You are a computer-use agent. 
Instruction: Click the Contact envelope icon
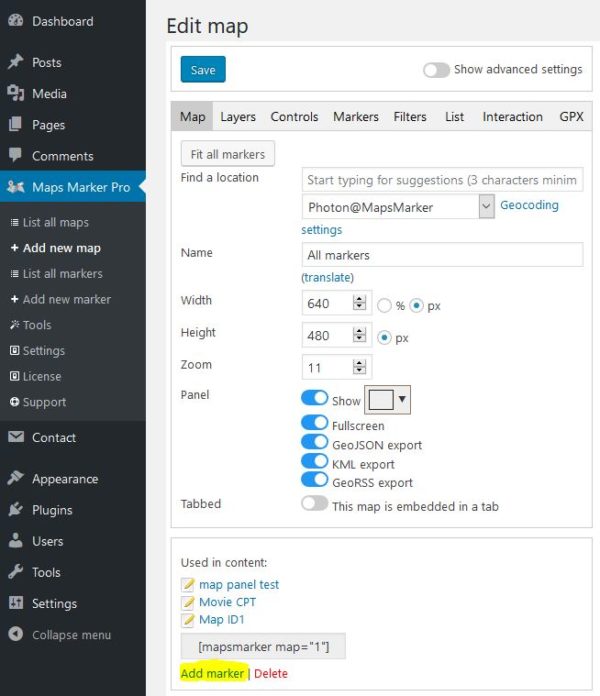pyautogui.click(x=16, y=437)
